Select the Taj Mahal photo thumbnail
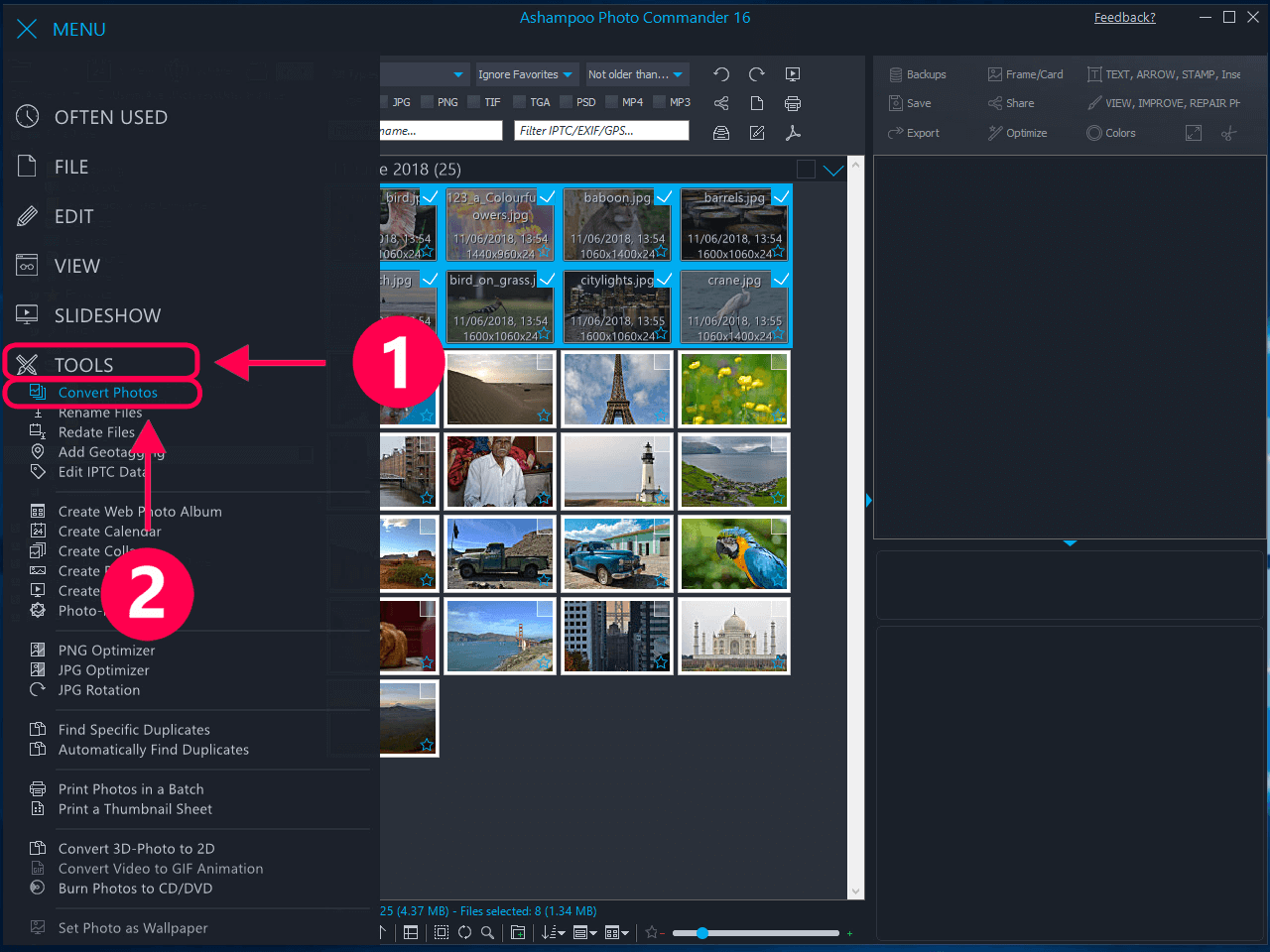Viewport: 1270px width, 952px height. pos(734,636)
